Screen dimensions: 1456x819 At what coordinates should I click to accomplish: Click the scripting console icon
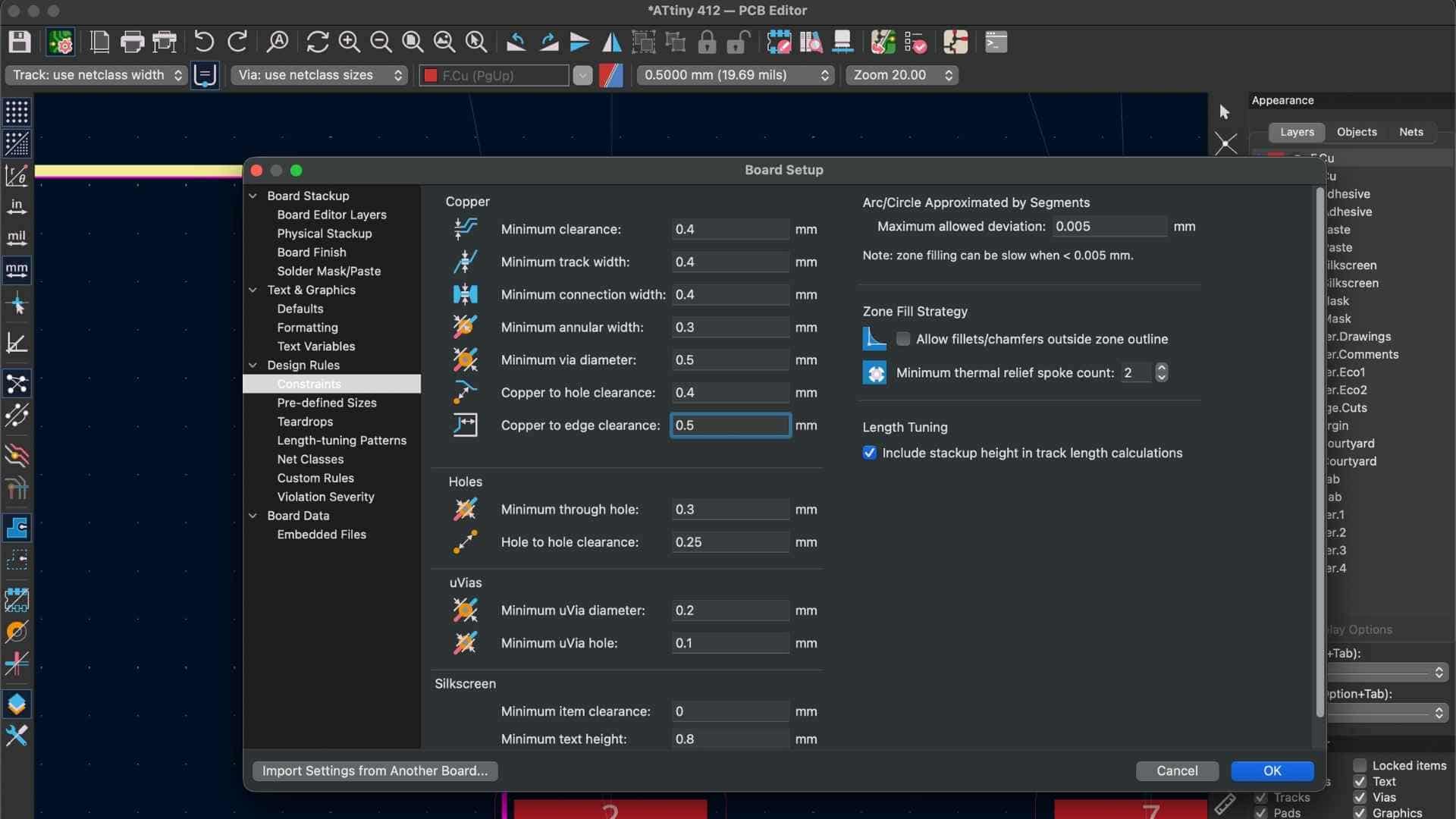pyautogui.click(x=996, y=42)
